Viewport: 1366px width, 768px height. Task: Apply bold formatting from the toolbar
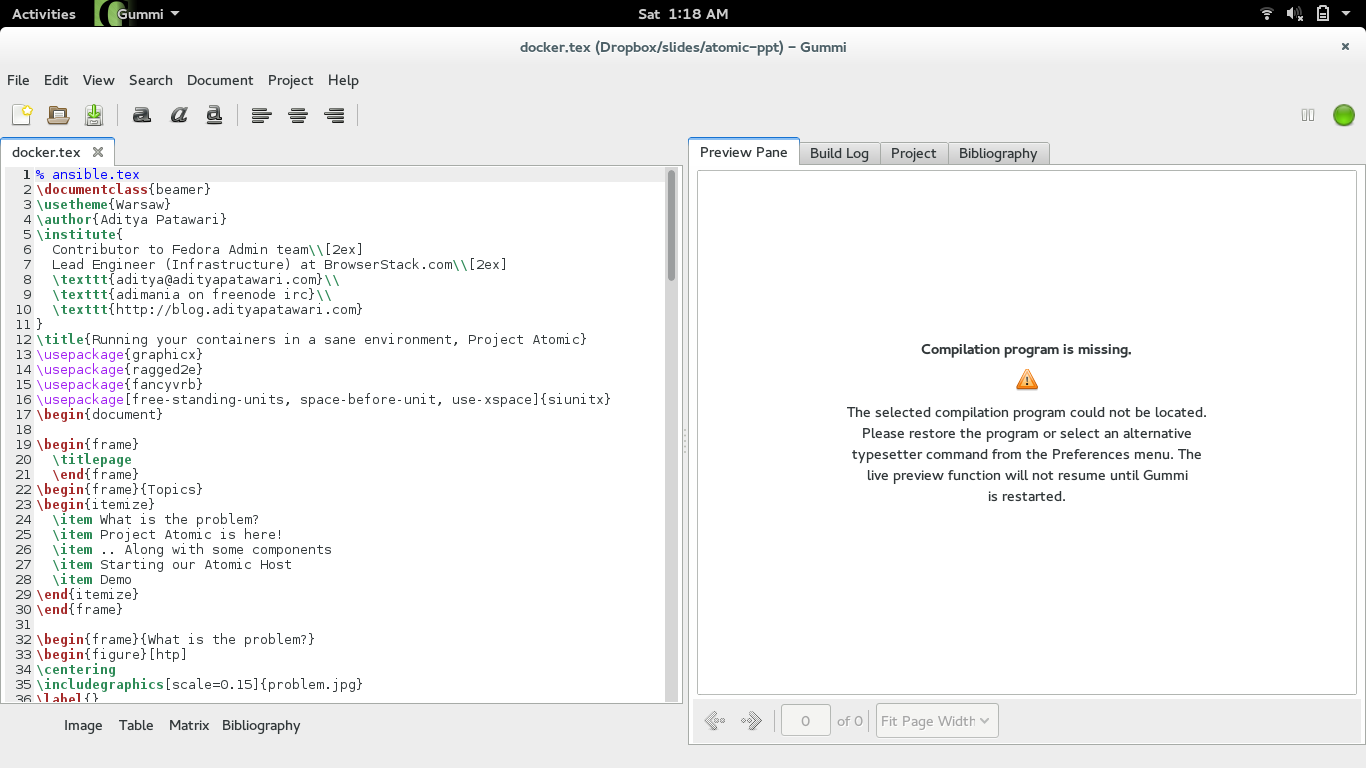point(142,115)
